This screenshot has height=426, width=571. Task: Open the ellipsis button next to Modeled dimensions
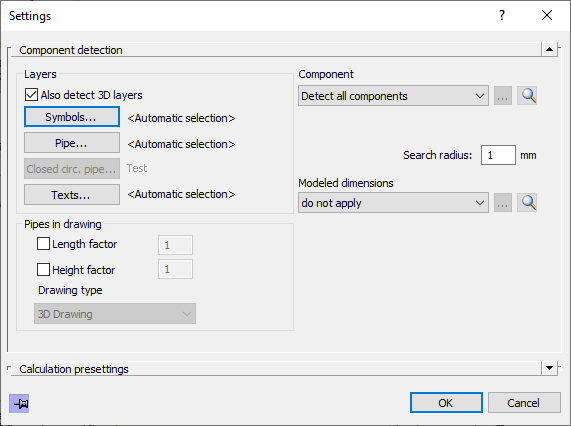pyautogui.click(x=503, y=202)
